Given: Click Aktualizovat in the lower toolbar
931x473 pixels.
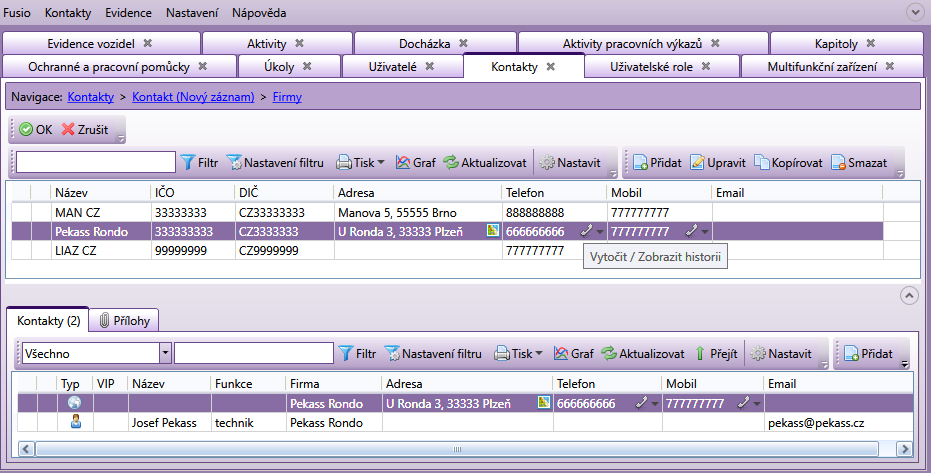Looking at the screenshot, I should [x=642, y=354].
